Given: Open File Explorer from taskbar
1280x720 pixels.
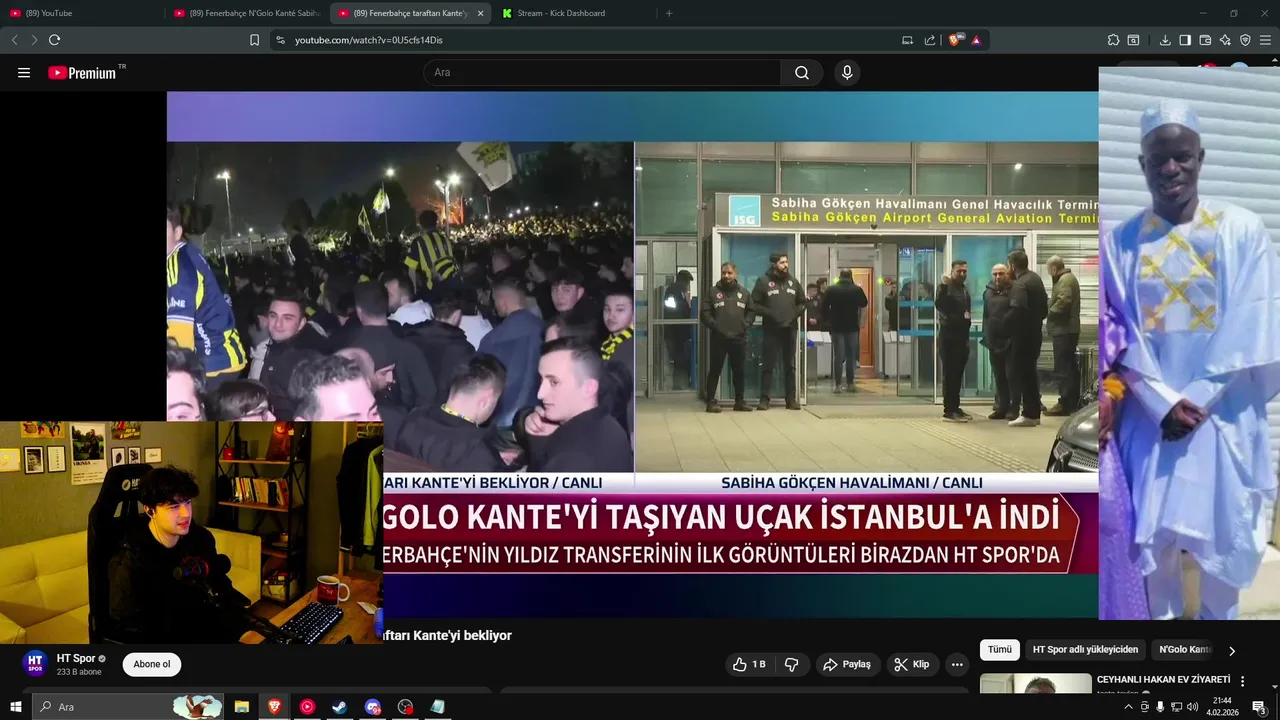Looking at the screenshot, I should (x=242, y=707).
